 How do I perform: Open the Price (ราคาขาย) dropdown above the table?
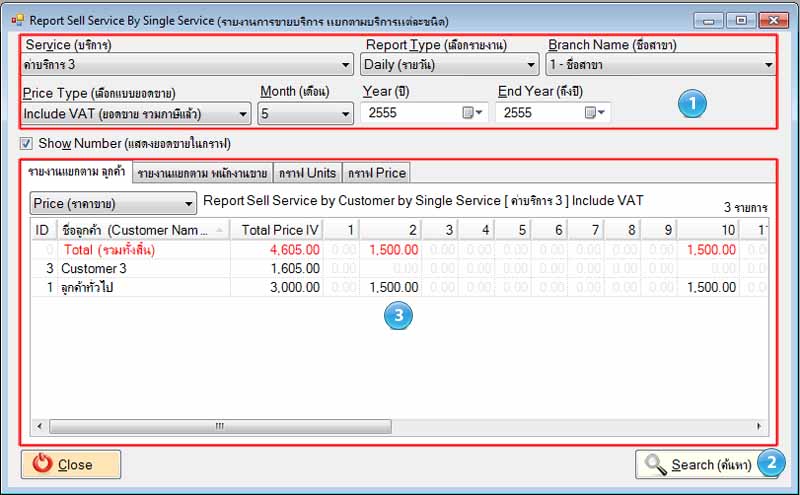113,203
